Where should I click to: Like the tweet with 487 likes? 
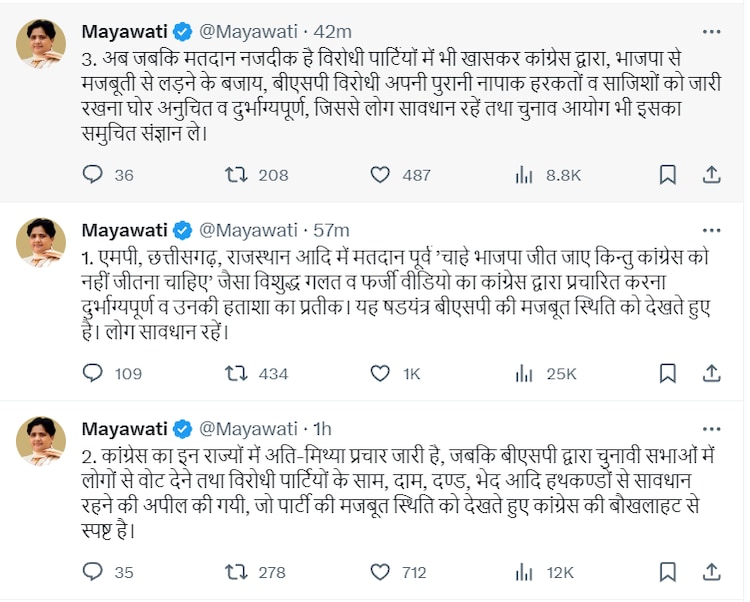[x=380, y=175]
